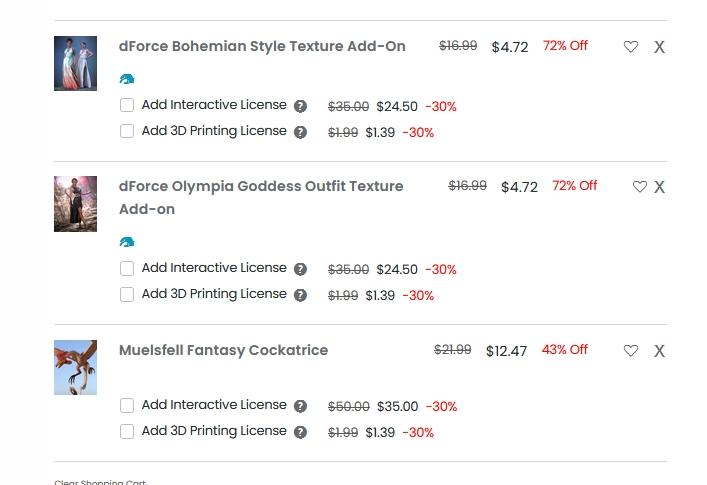Open Muelsfell Fantasy Cockatrice product link
The height and width of the screenshot is (485, 707).
[223, 350]
